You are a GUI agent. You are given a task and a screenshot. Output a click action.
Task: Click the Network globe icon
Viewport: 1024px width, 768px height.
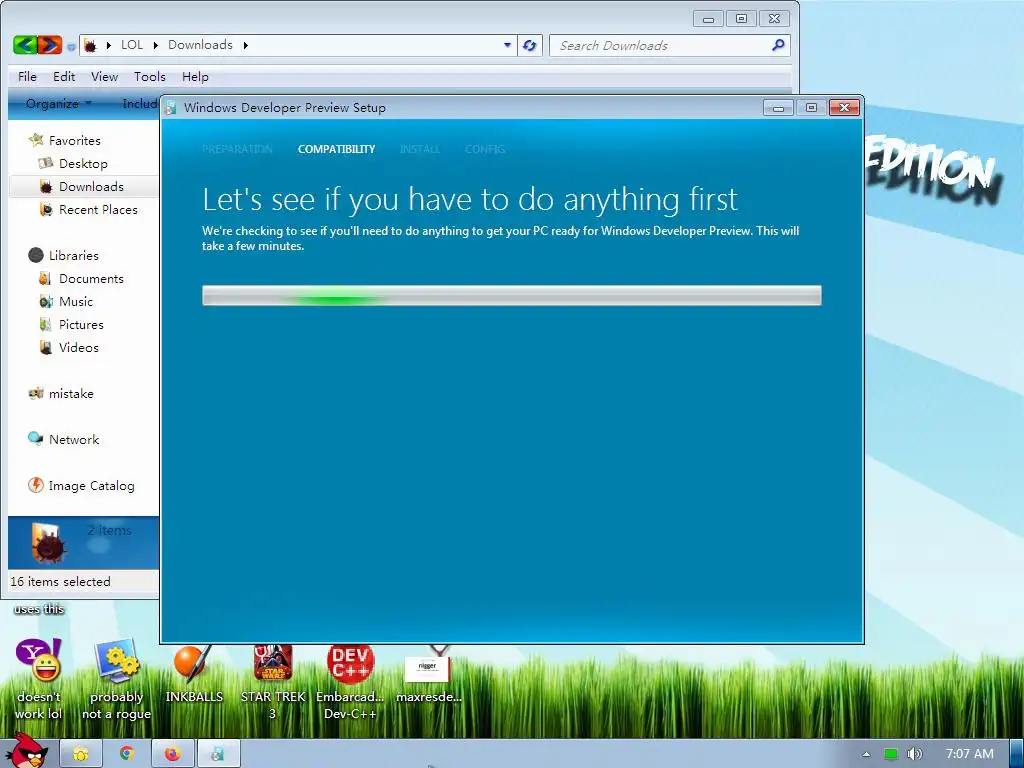[36, 439]
